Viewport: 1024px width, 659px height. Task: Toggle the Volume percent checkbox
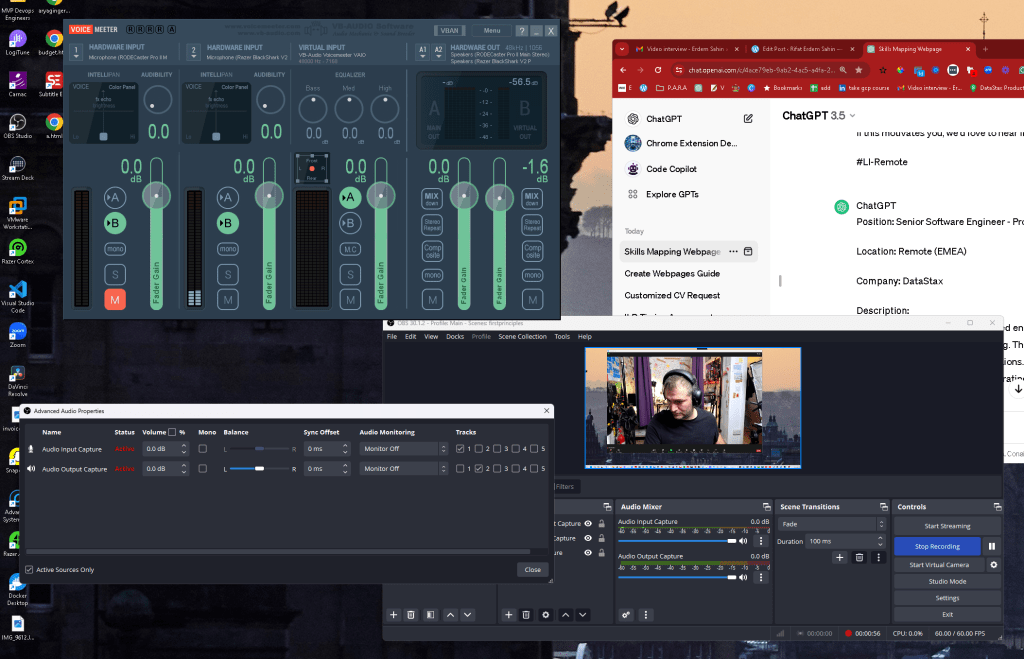[172, 432]
